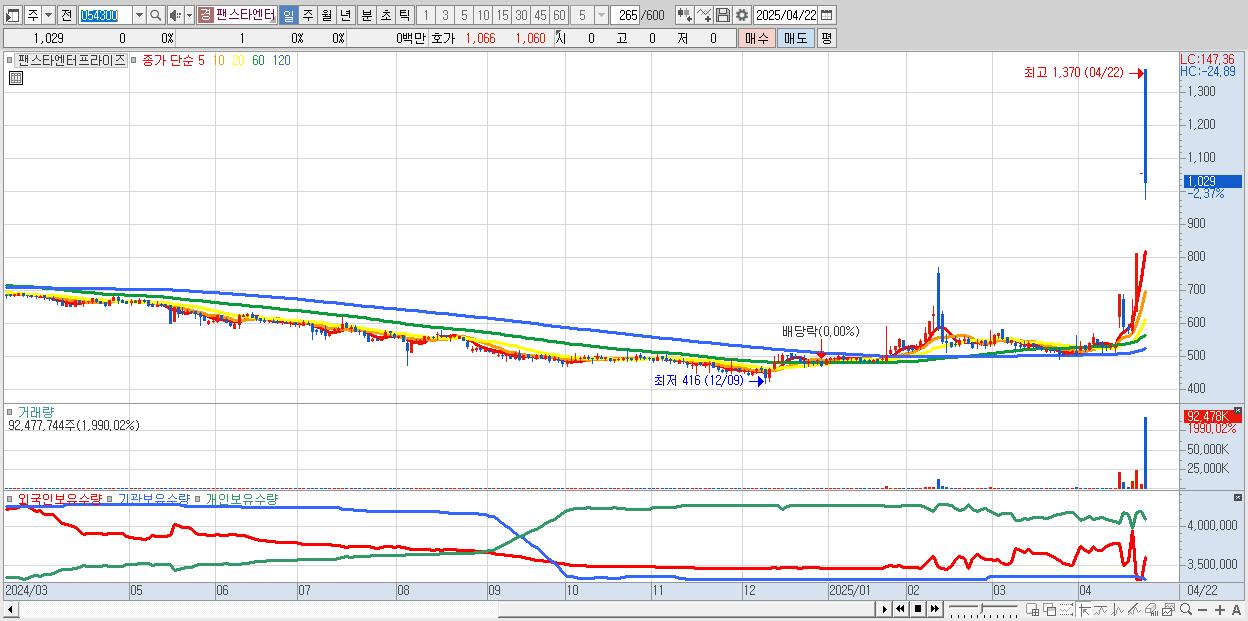The image size is (1248, 621).
Task: Click the date field 2025/04/22
Action: 786,15
